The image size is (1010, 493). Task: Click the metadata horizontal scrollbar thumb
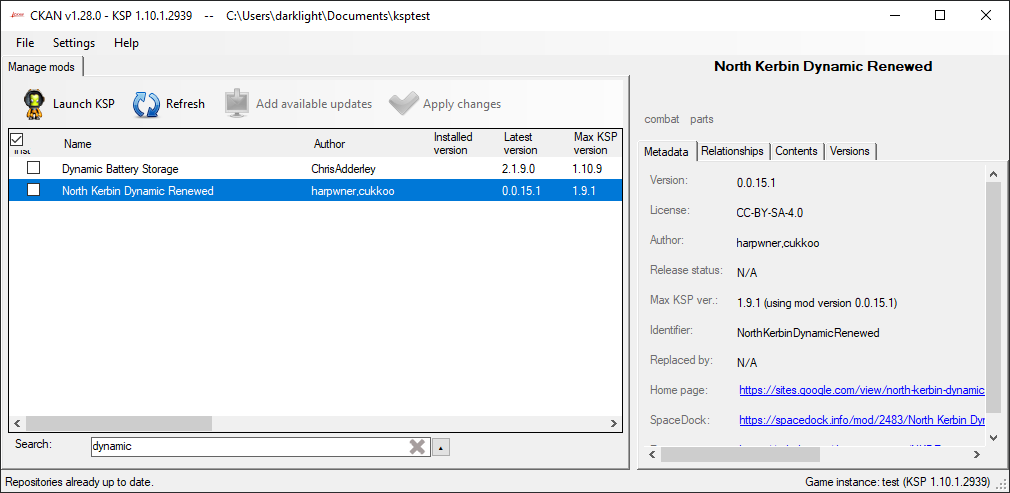click(x=740, y=454)
